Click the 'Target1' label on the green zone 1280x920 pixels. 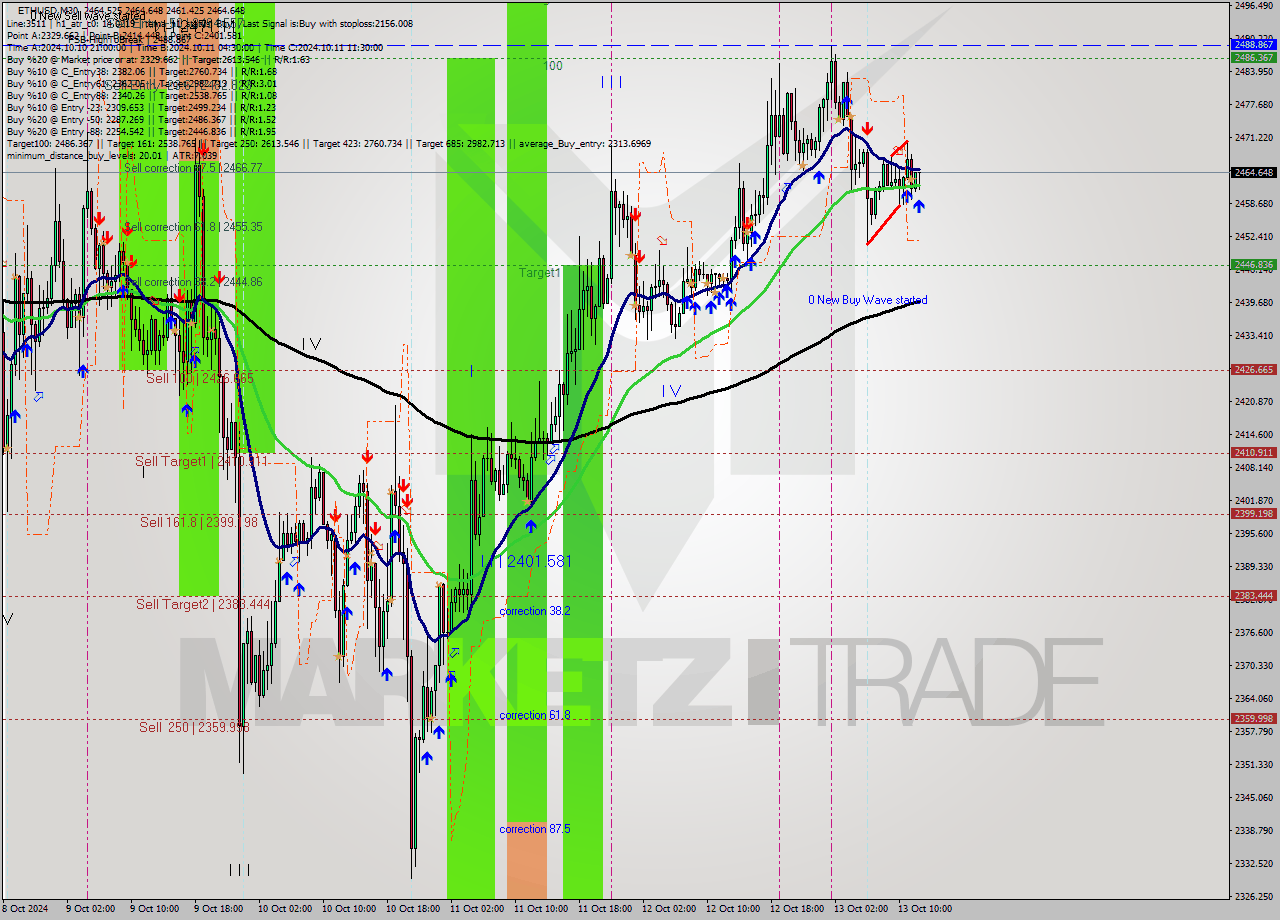click(x=540, y=272)
